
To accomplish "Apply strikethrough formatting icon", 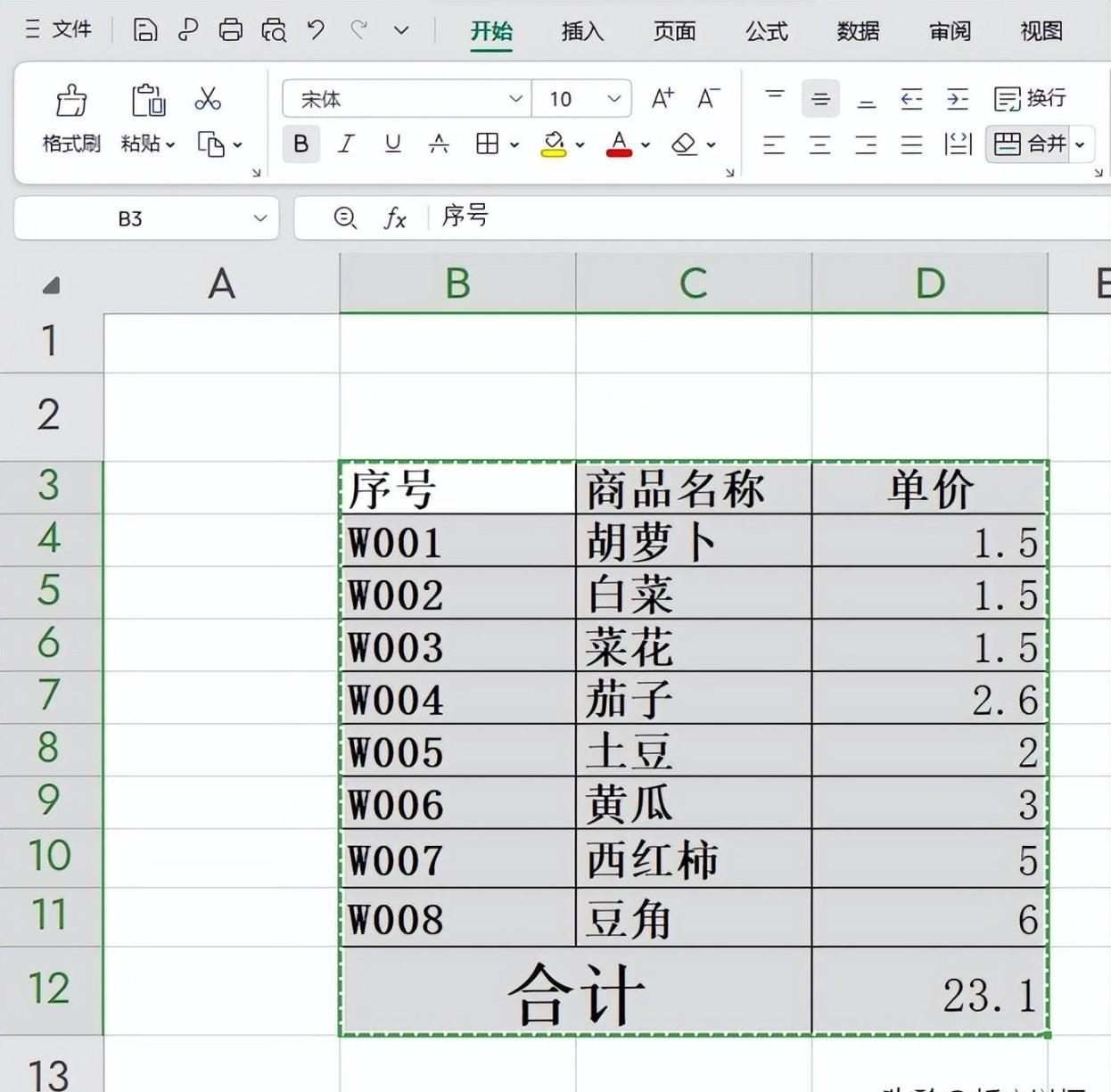I will [x=439, y=144].
